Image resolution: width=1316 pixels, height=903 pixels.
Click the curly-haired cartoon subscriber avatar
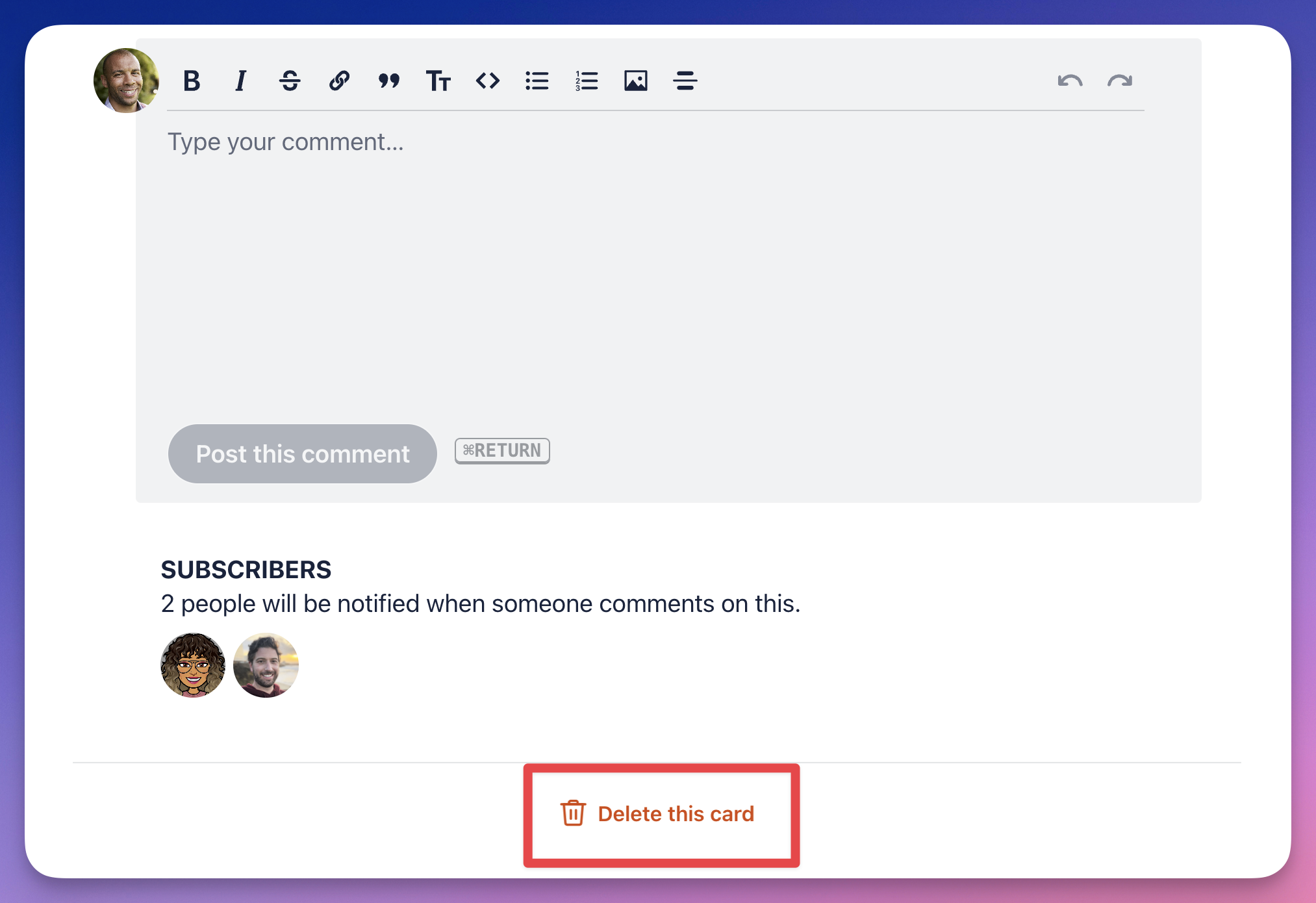(x=193, y=665)
